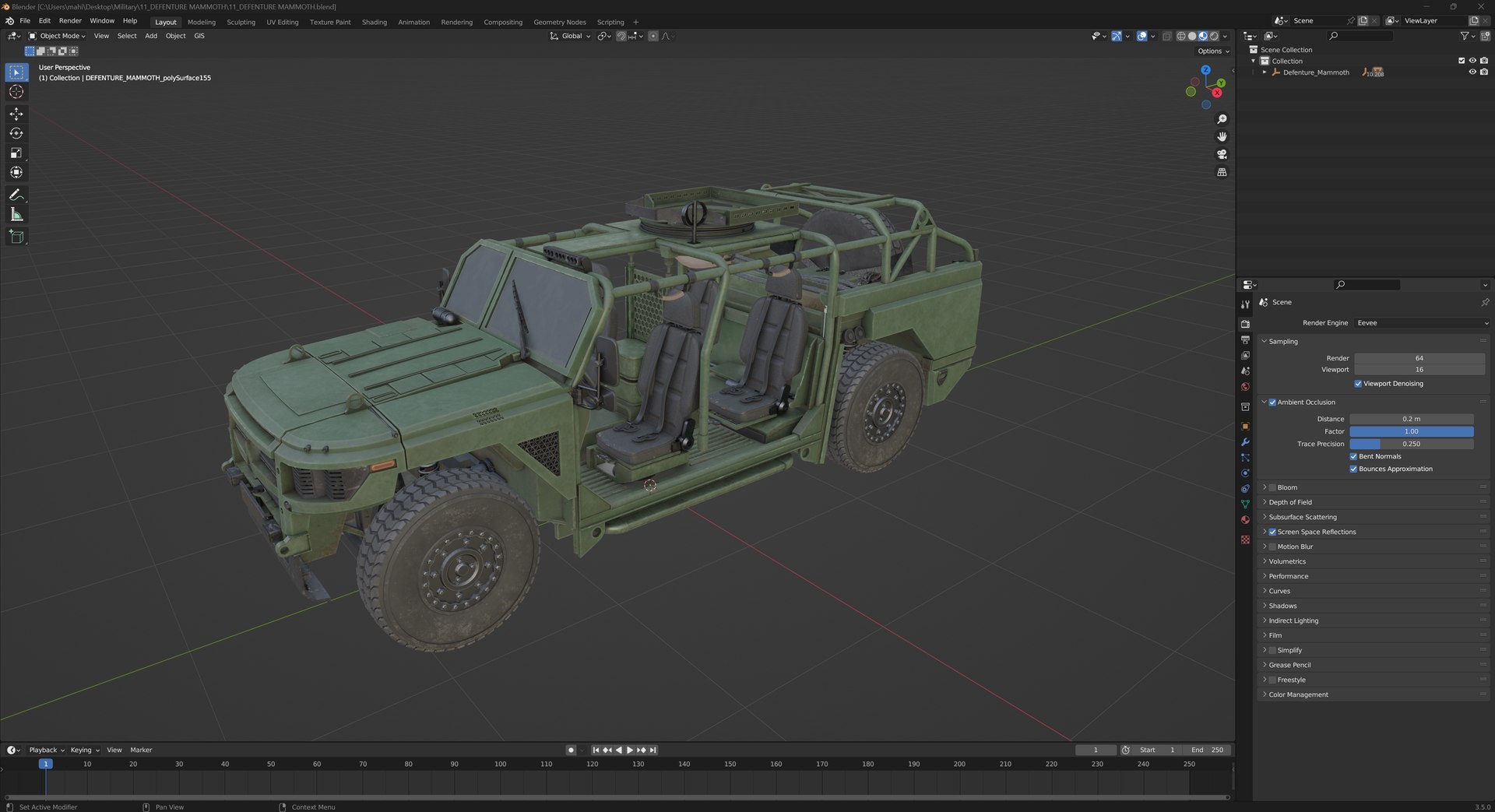The height and width of the screenshot is (812, 1495).
Task: Activate the Transform tool
Action: coord(16,172)
